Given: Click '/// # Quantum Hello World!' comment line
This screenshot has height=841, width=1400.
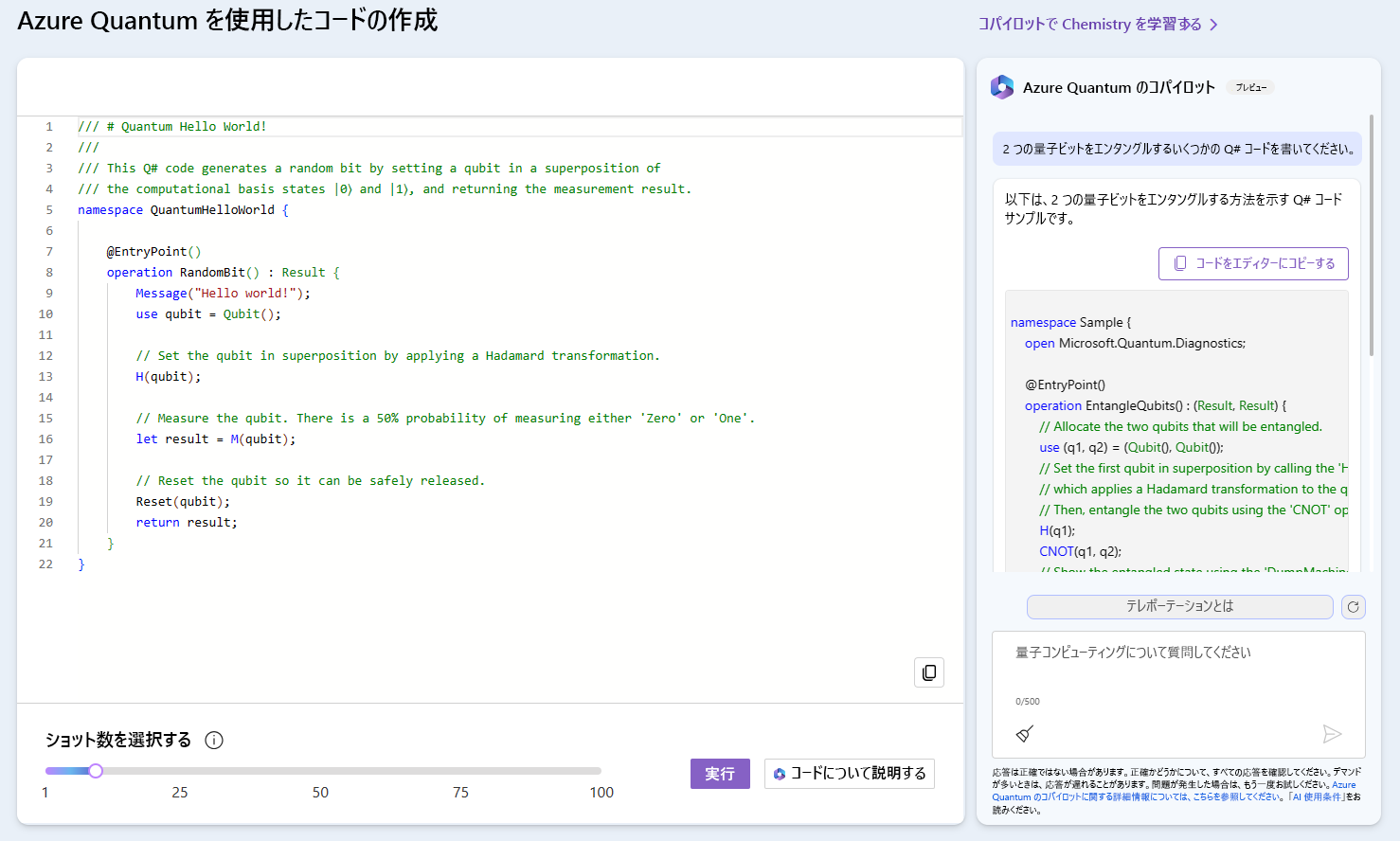Looking at the screenshot, I should (x=171, y=127).
